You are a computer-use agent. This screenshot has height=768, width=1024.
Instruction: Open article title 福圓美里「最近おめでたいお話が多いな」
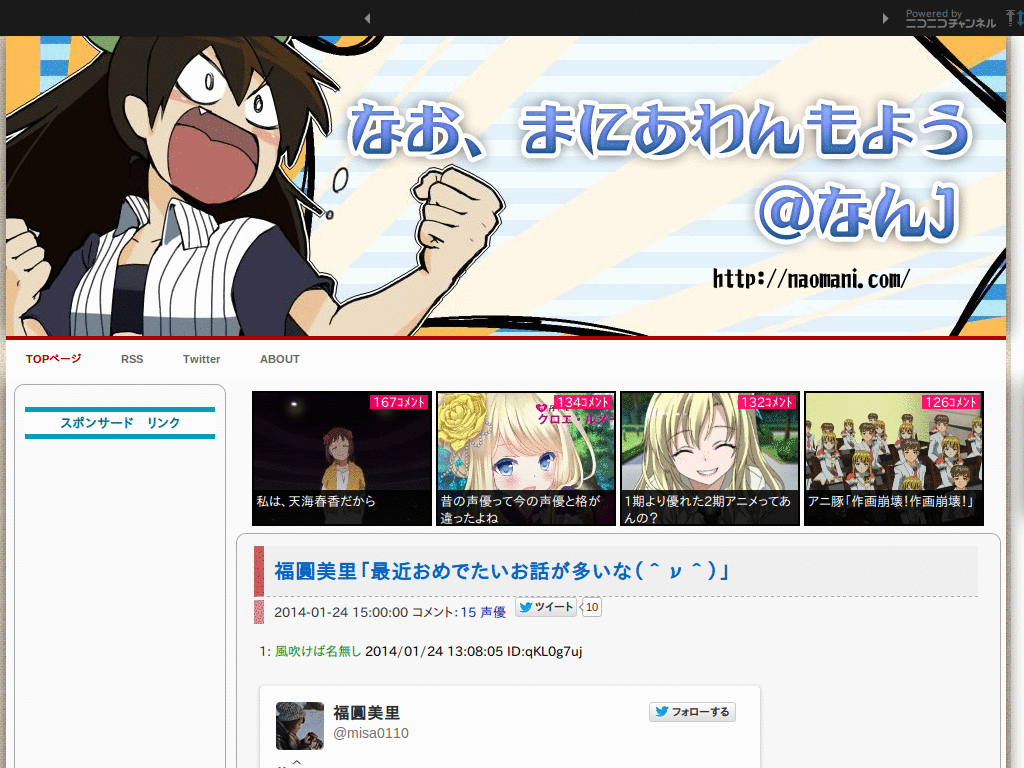[502, 571]
